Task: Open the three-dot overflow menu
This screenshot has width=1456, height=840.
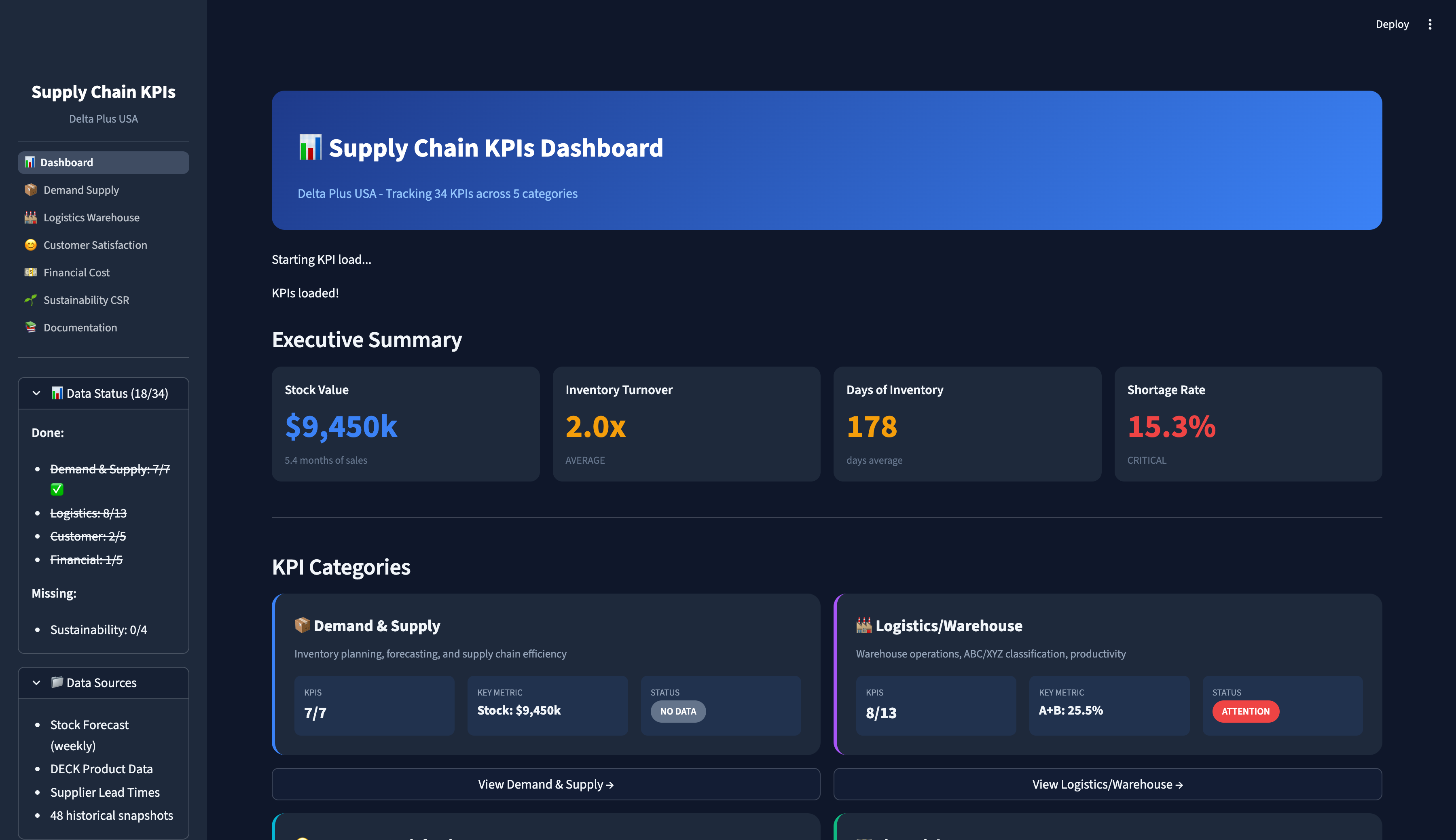Action: pyautogui.click(x=1431, y=23)
